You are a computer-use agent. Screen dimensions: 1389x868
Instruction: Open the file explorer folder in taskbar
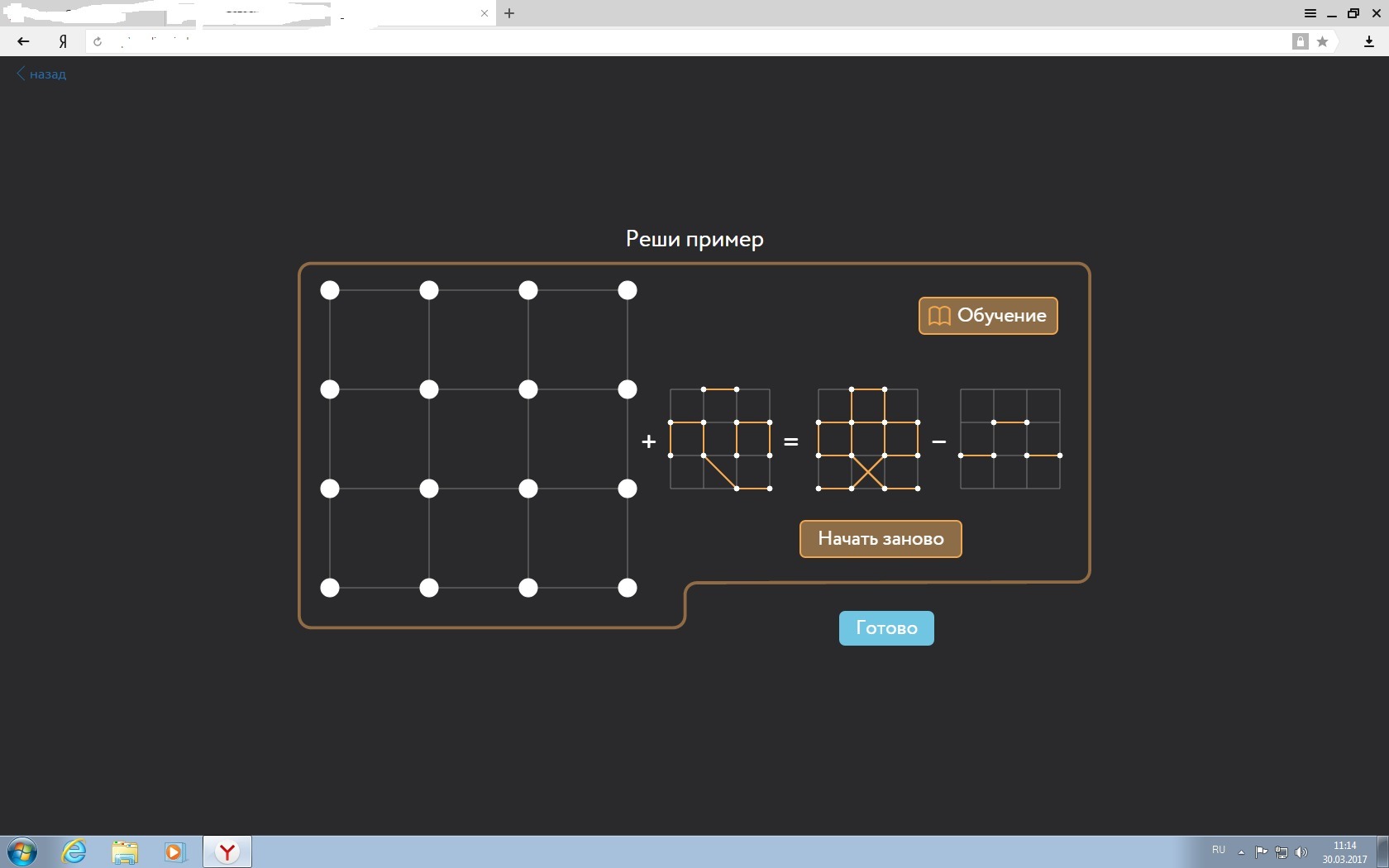[x=125, y=851]
